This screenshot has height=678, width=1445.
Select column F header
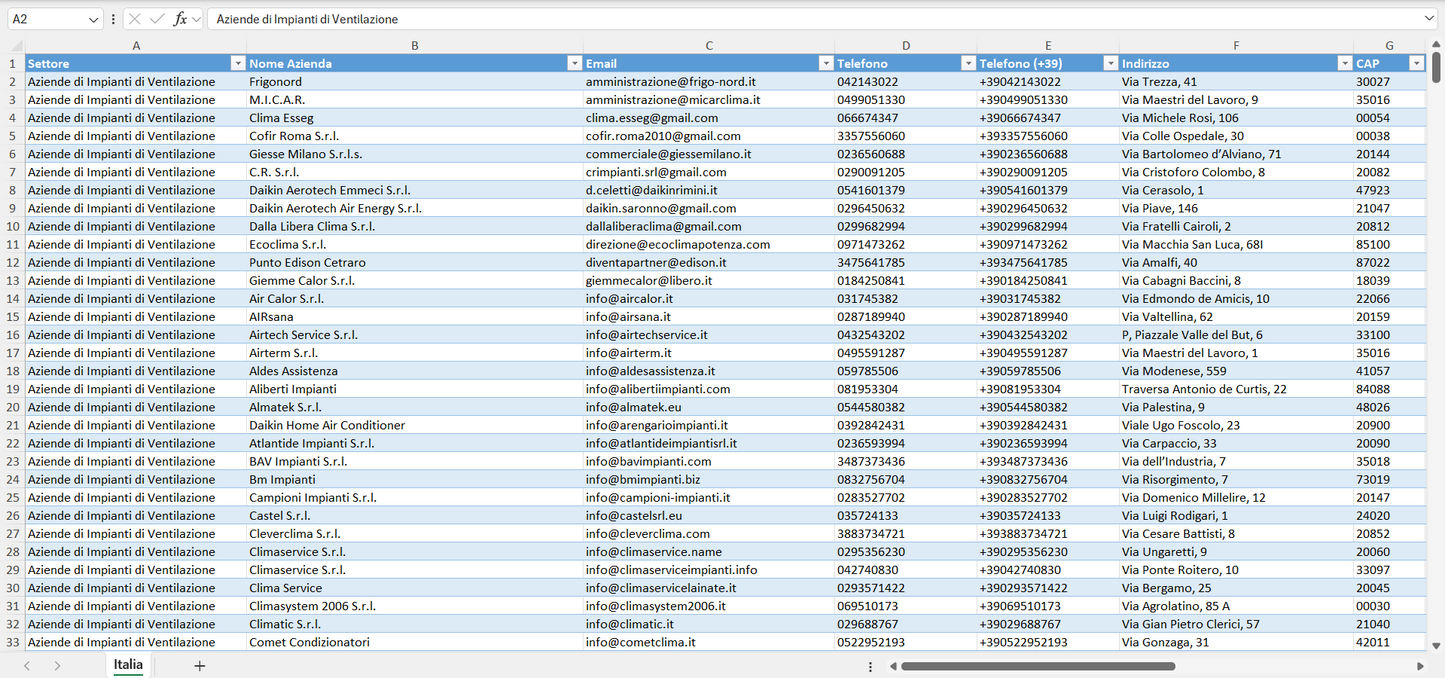click(x=1236, y=46)
